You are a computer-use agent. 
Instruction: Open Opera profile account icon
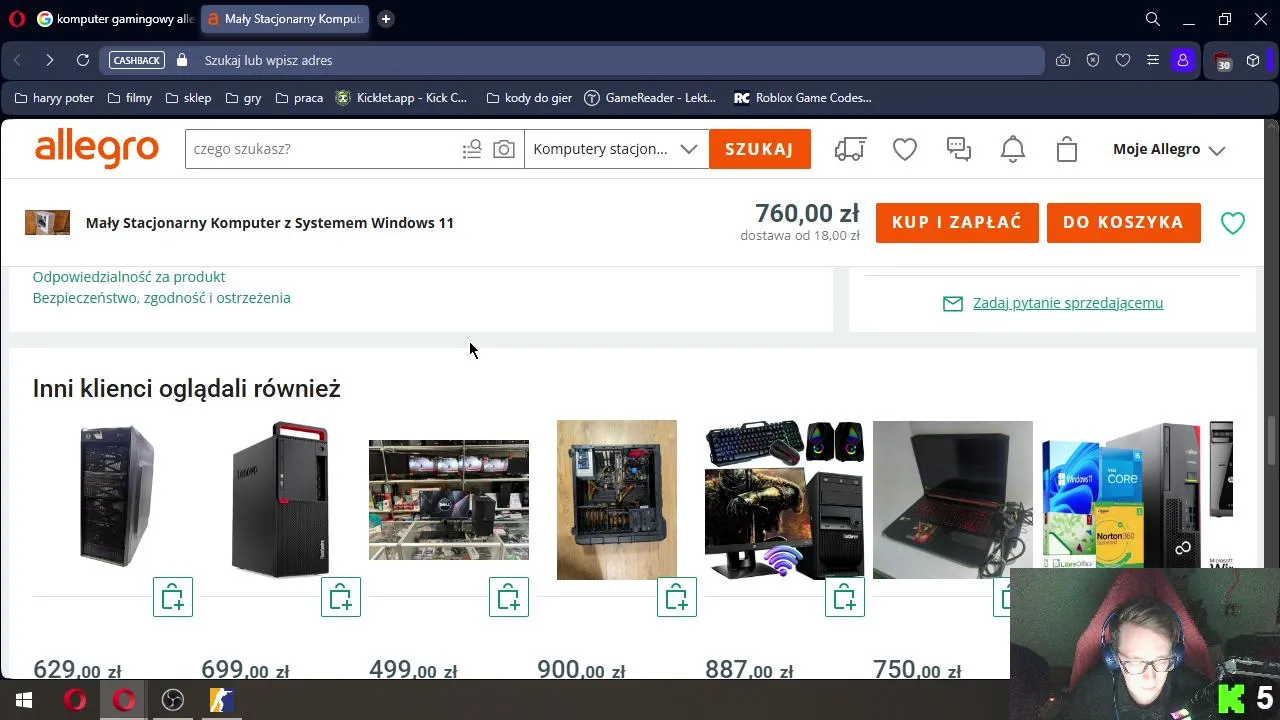click(x=1183, y=60)
